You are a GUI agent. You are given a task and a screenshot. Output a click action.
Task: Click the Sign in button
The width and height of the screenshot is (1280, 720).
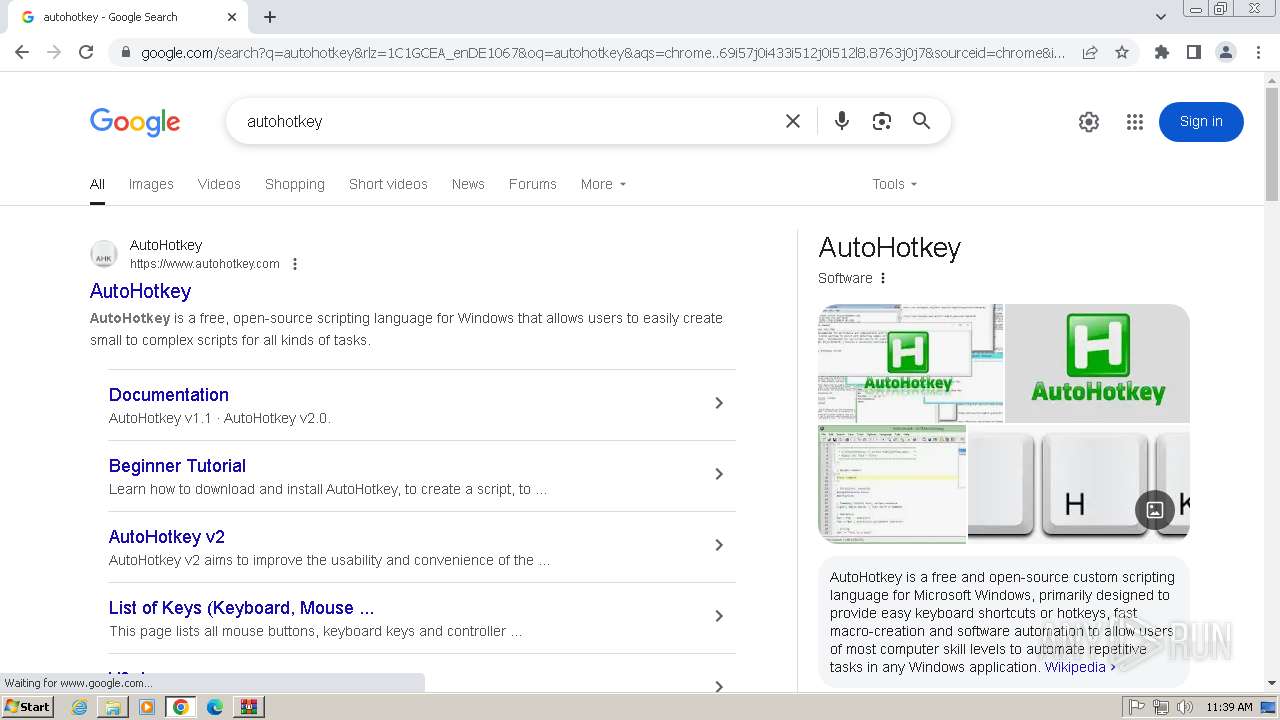1201,122
